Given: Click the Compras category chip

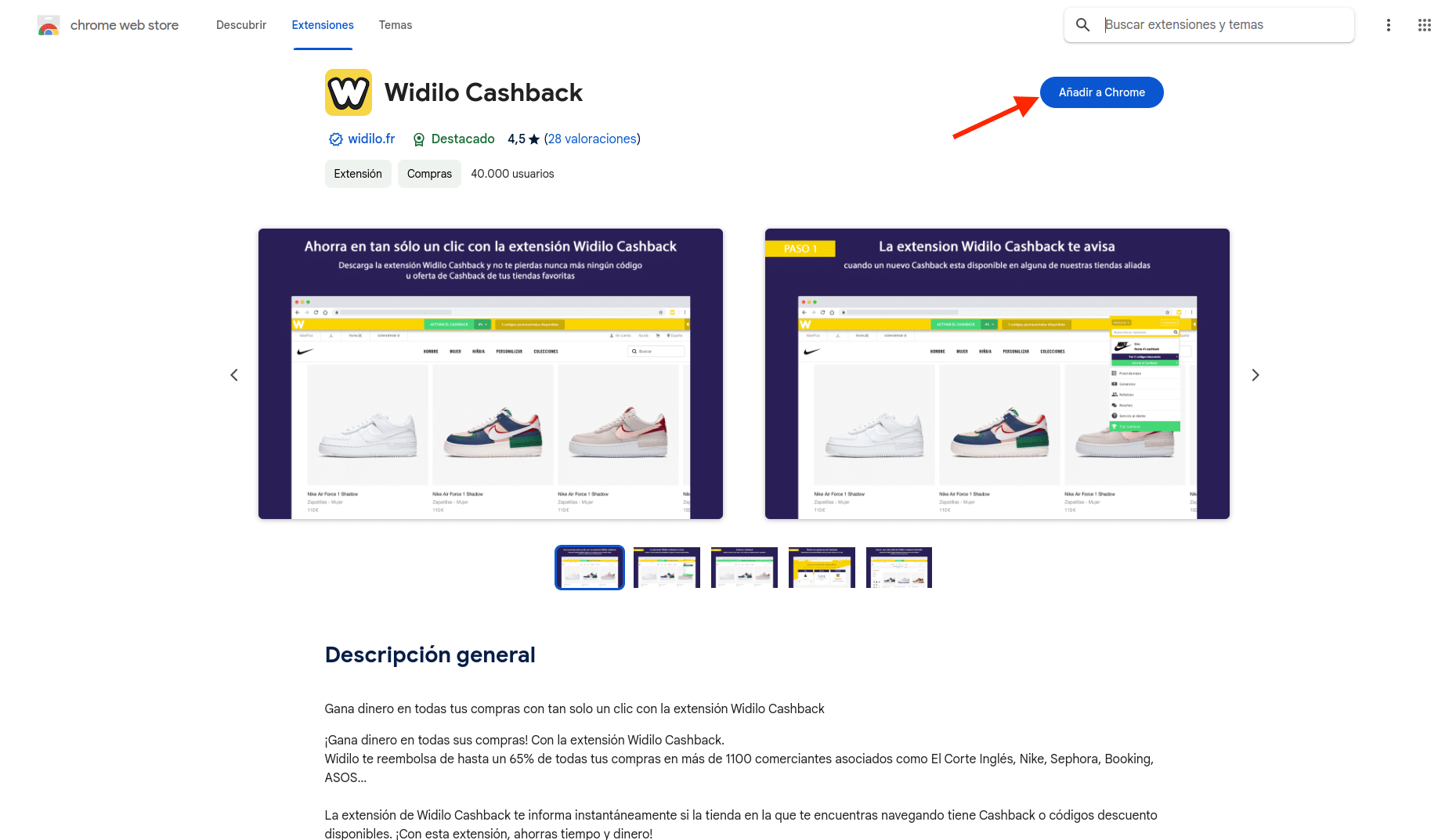Looking at the screenshot, I should [x=429, y=174].
